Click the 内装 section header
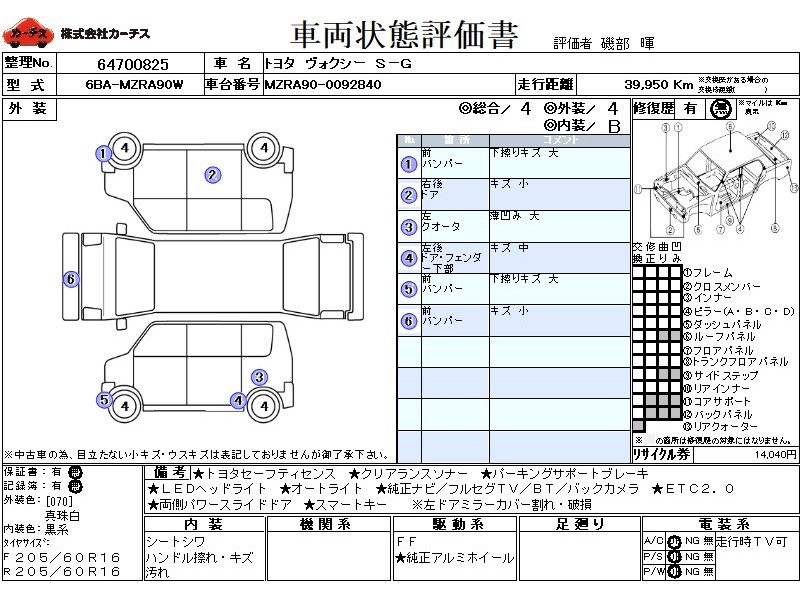Screen dimensions: 800x600 pyautogui.click(x=204, y=524)
